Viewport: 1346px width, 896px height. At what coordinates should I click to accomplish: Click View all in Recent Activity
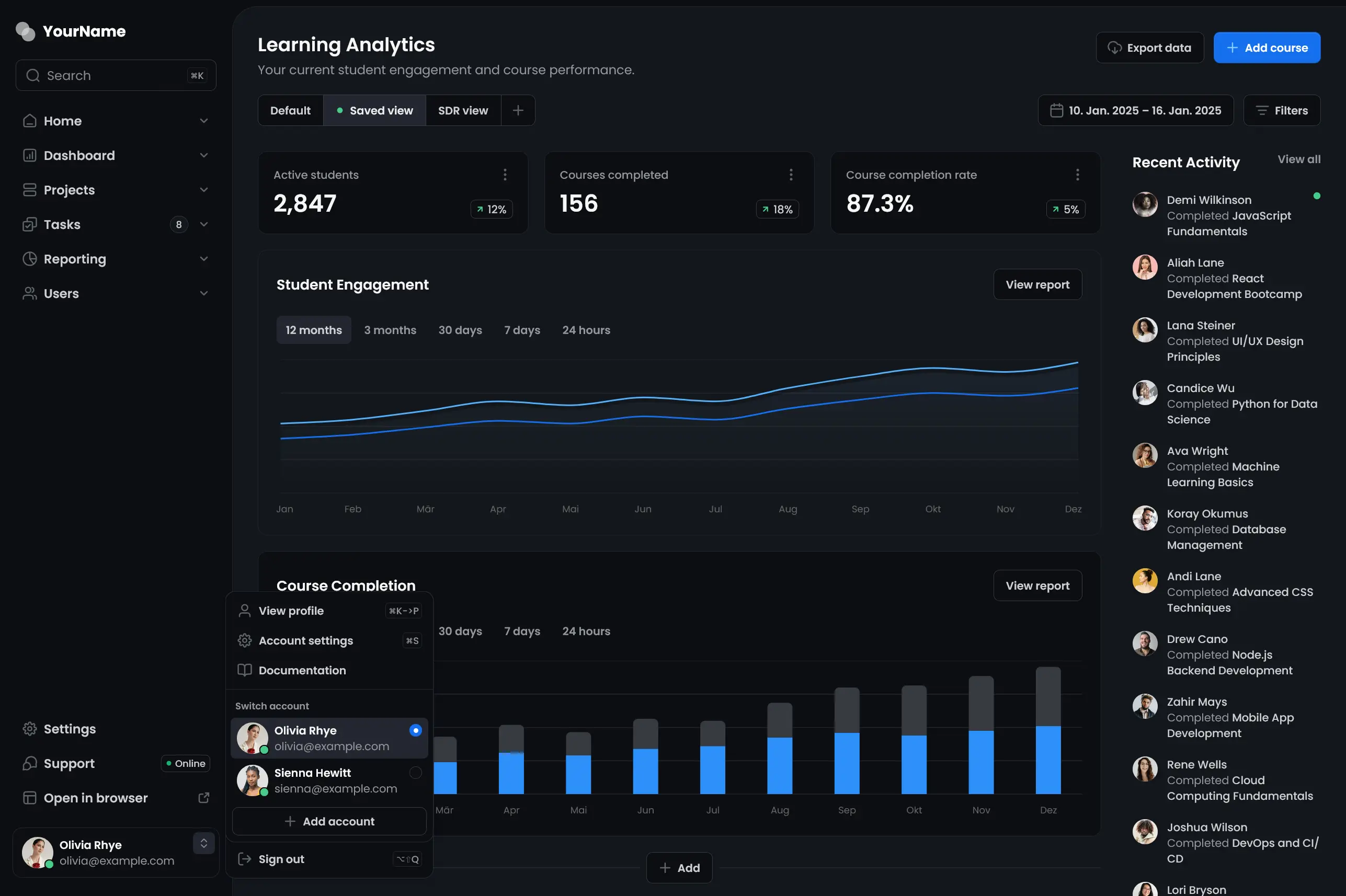[1298, 159]
